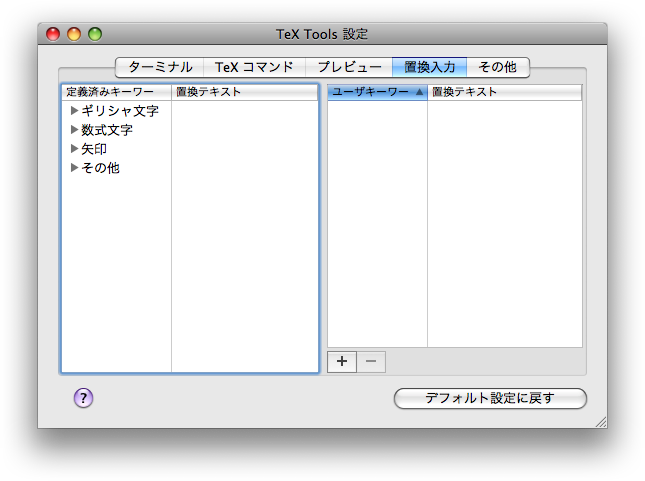This screenshot has width=645, height=481.
Task: Minimize window with the yellow button
Action: coord(74,34)
